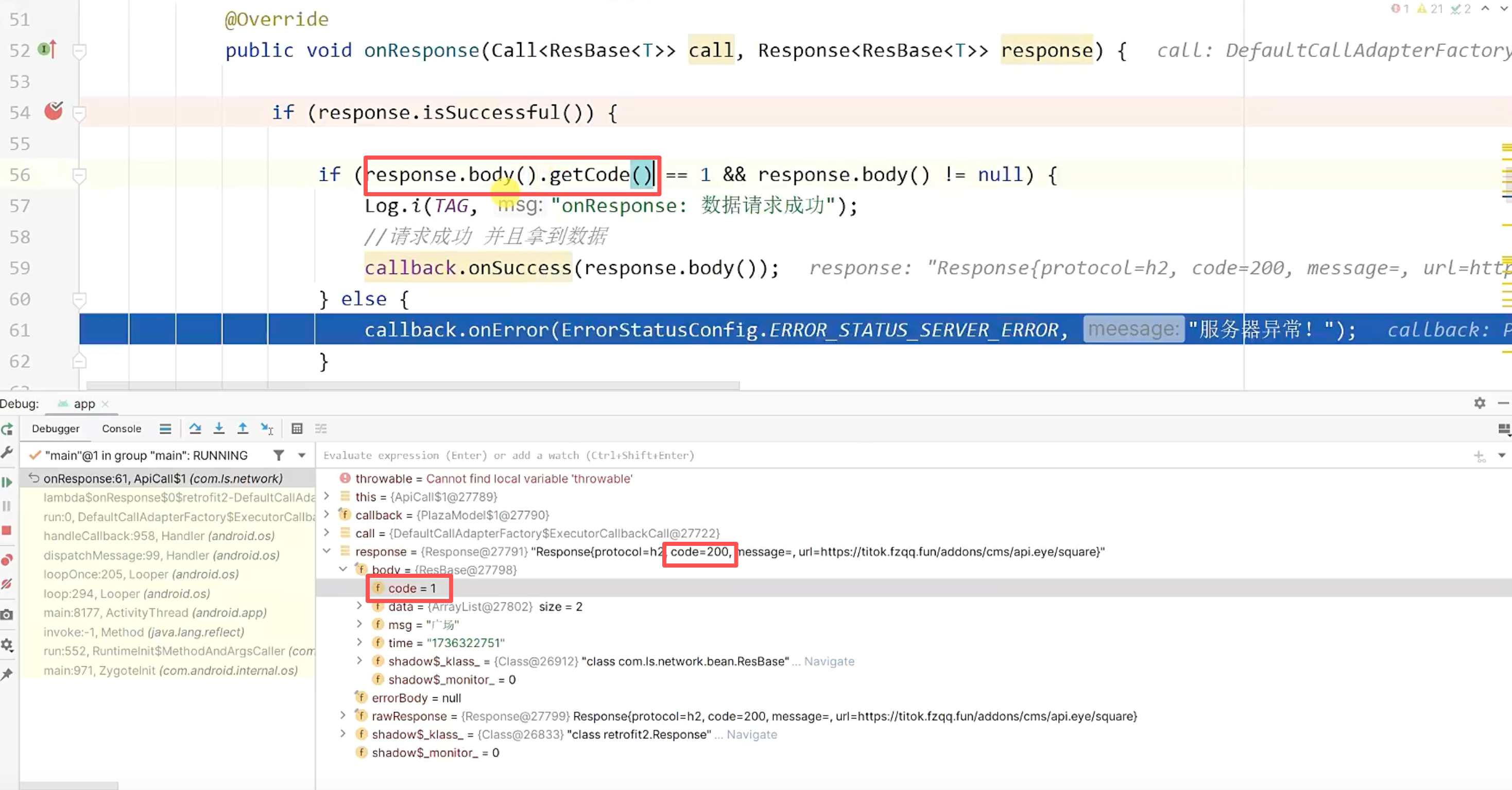Click the Run to Cursor icon
The image size is (1512, 790).
pos(267,428)
